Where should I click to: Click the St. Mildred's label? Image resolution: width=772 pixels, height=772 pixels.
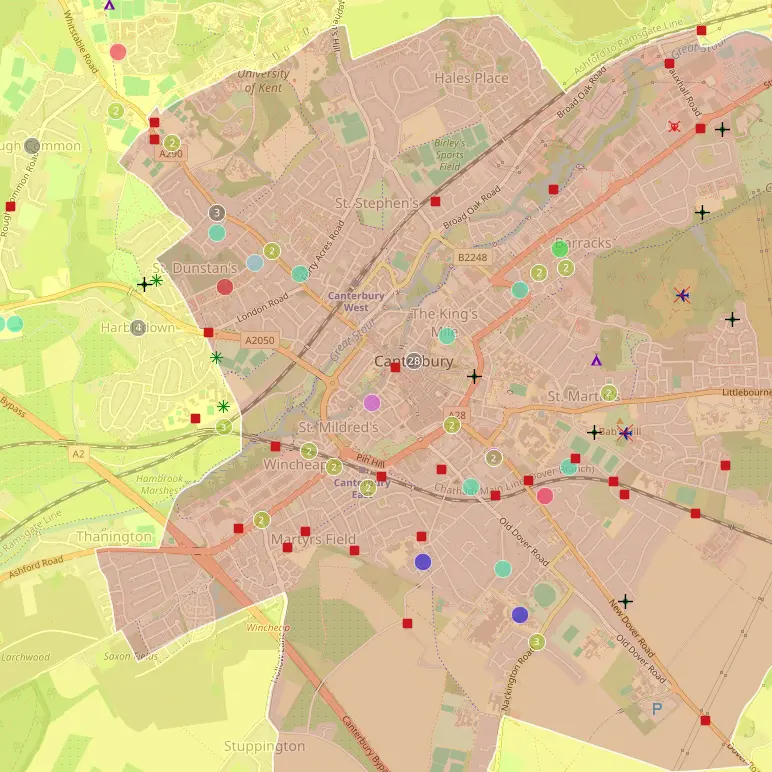339,427
